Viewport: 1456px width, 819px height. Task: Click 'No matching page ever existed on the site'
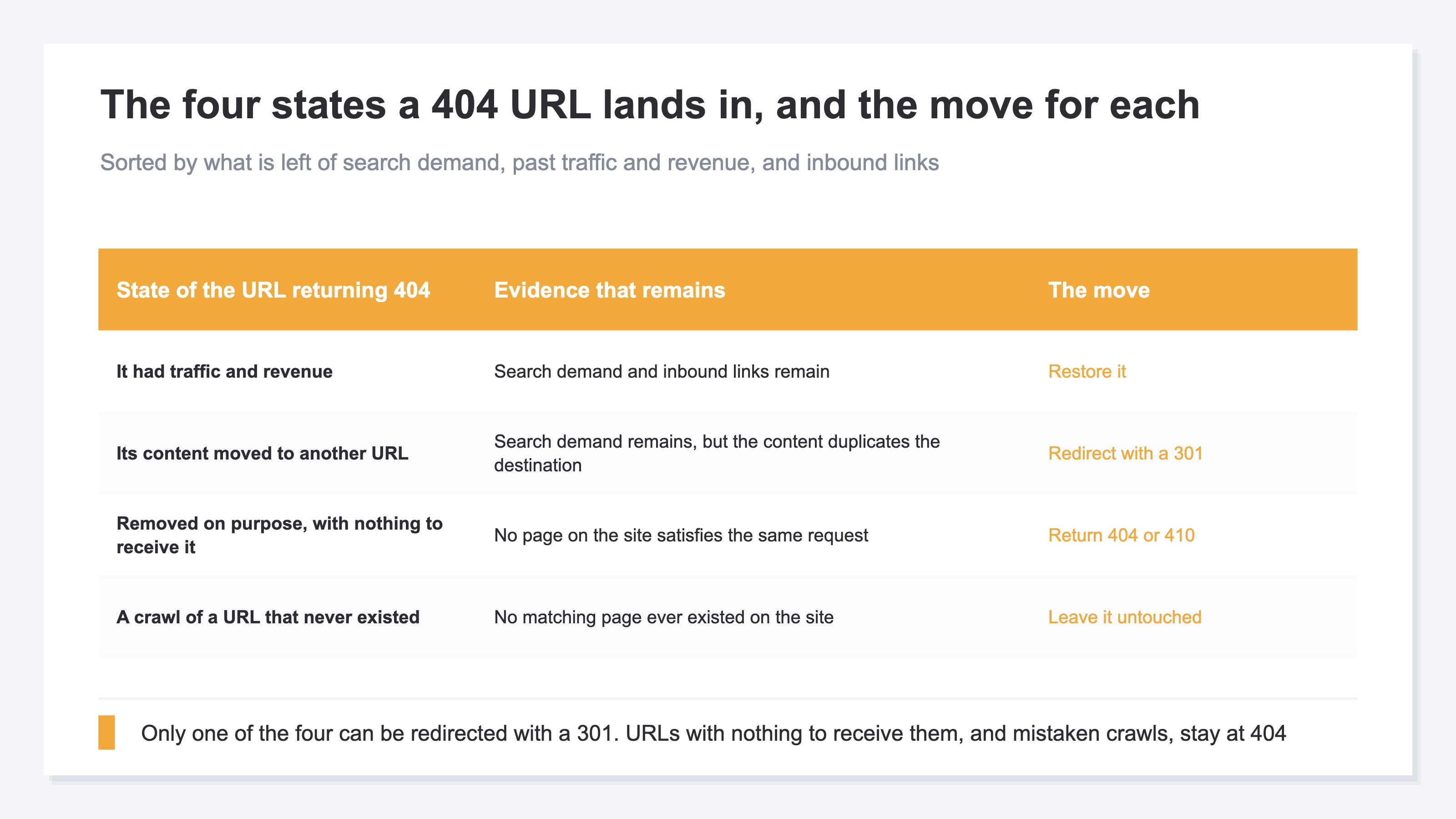click(x=663, y=617)
